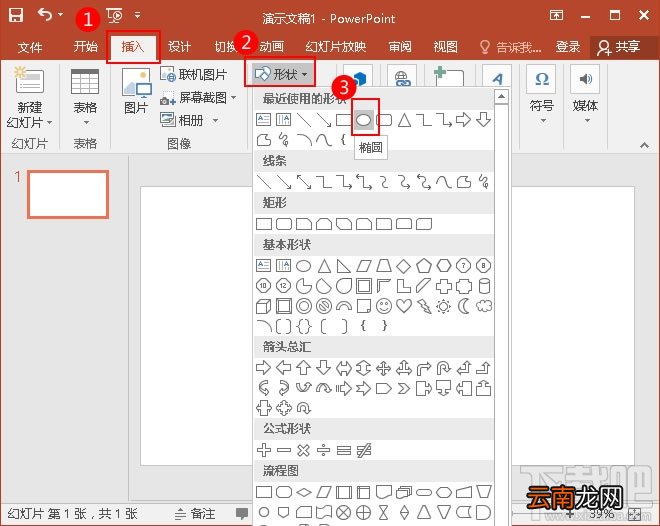Select the Right Arrow in recent shapes
Image resolution: width=660 pixels, height=526 pixels.
[463, 120]
